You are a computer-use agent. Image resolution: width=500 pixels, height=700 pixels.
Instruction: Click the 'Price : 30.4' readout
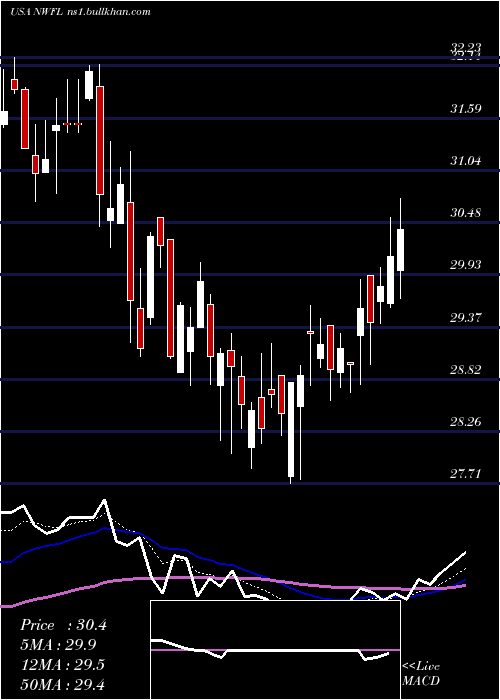point(63,625)
